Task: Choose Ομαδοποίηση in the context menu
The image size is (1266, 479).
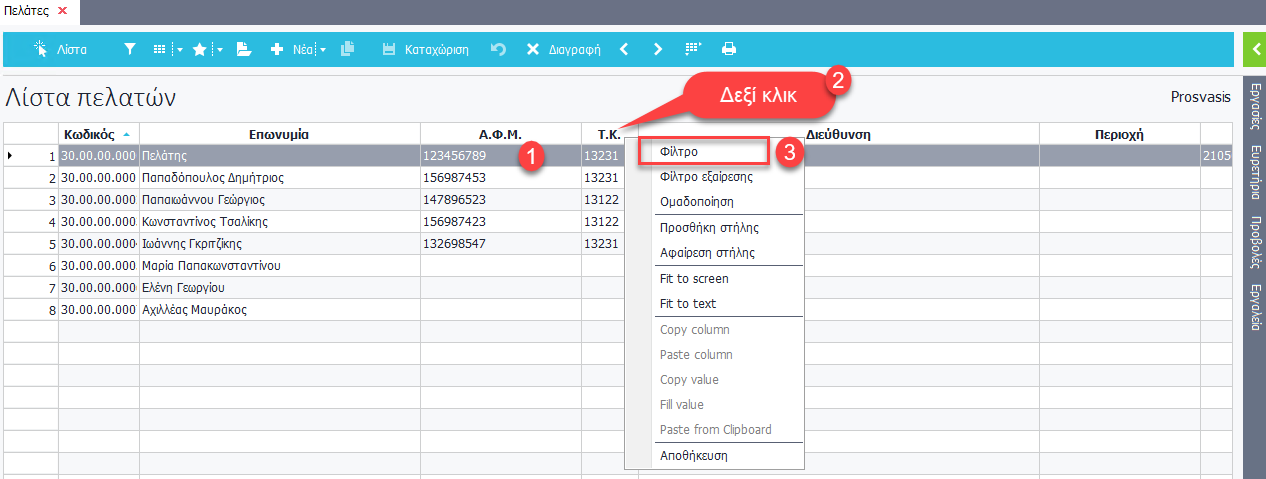Action: pyautogui.click(x=697, y=201)
